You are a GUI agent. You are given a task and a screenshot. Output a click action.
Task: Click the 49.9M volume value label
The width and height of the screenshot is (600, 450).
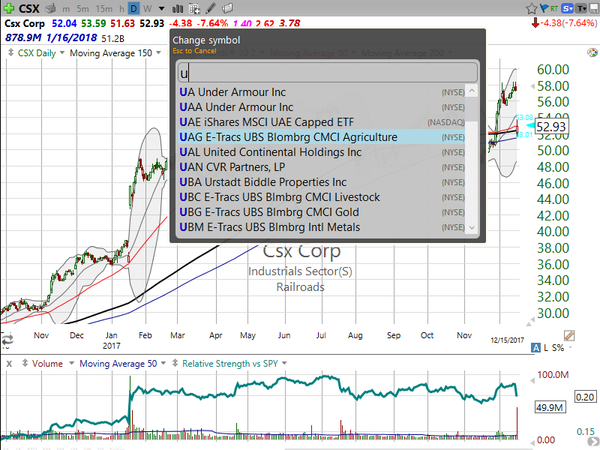[549, 407]
